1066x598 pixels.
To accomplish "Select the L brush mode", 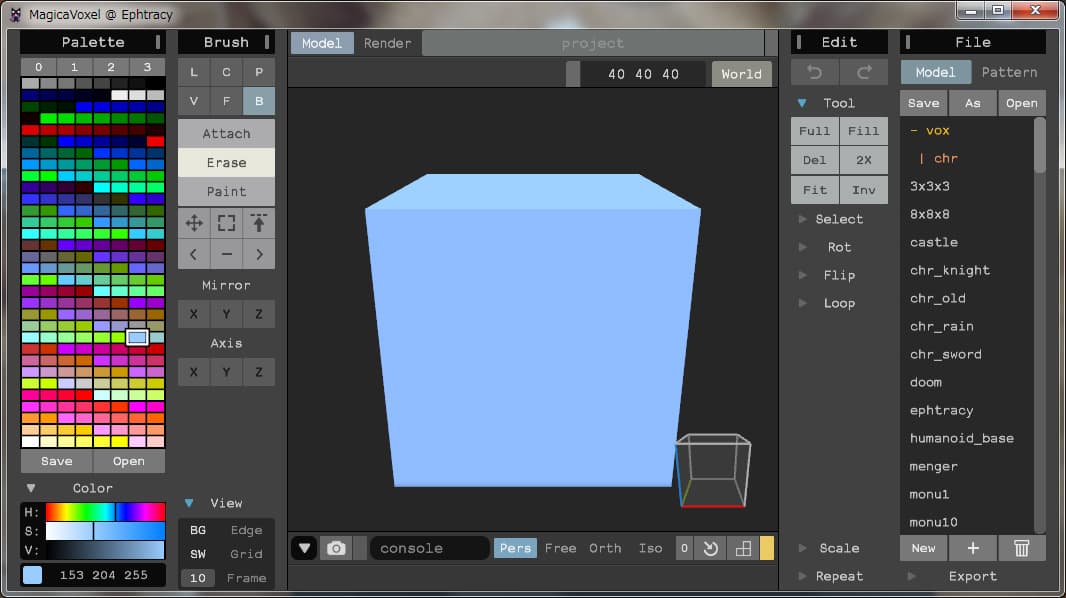I will (194, 72).
